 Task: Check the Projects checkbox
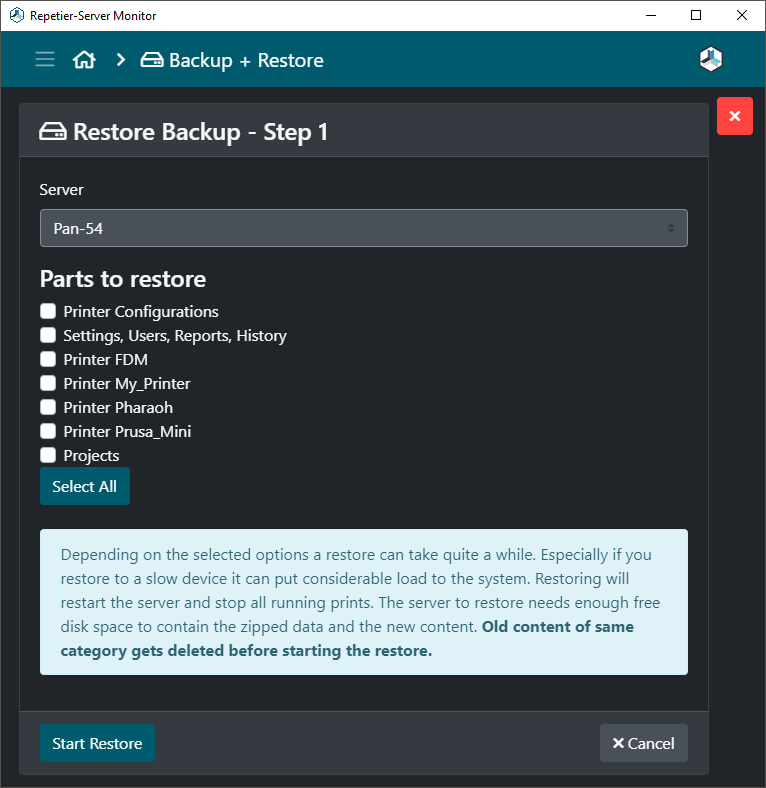click(x=48, y=455)
